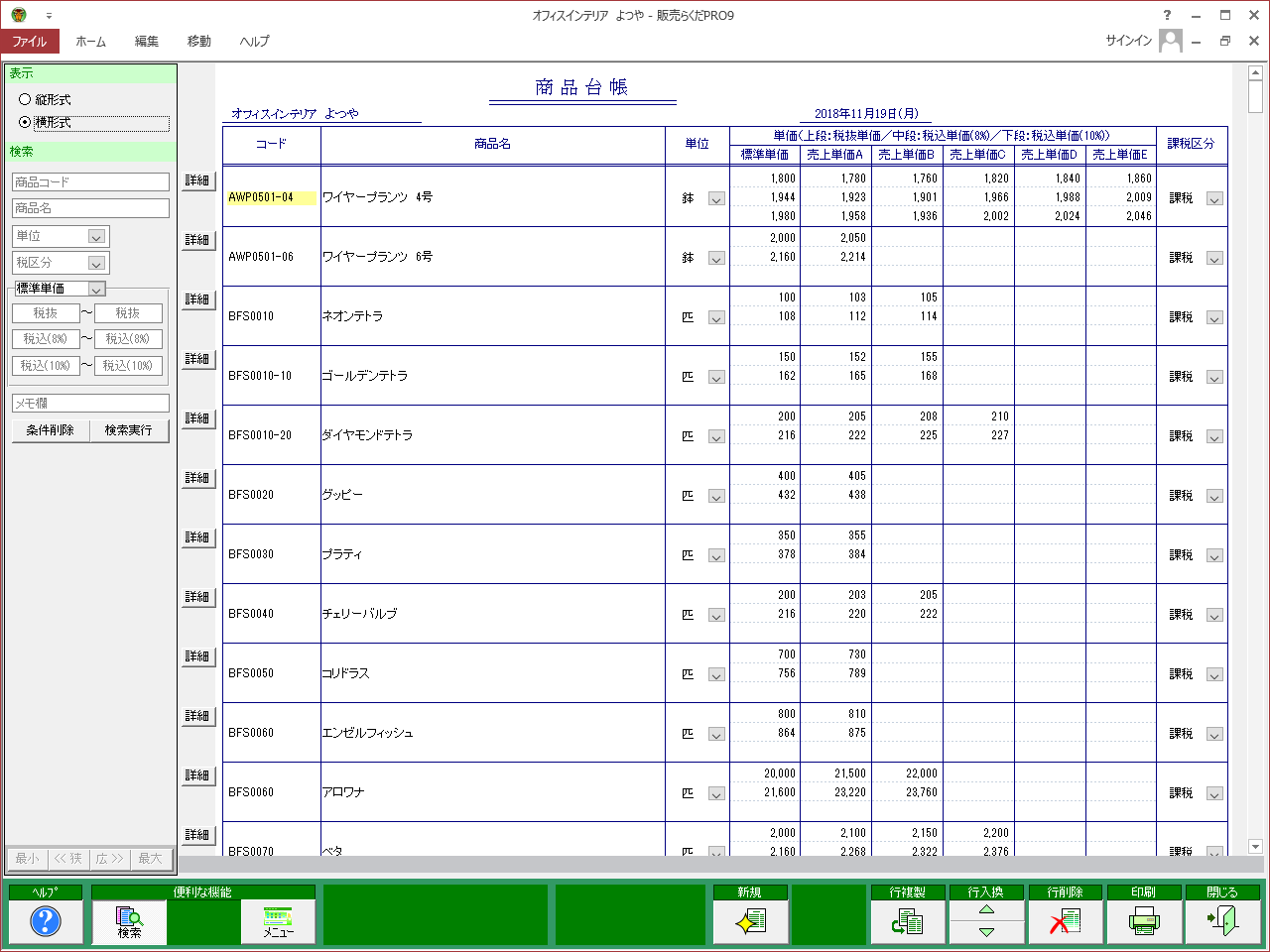Click the 商品コード search field
The width and height of the screenshot is (1270, 952).
pos(90,182)
